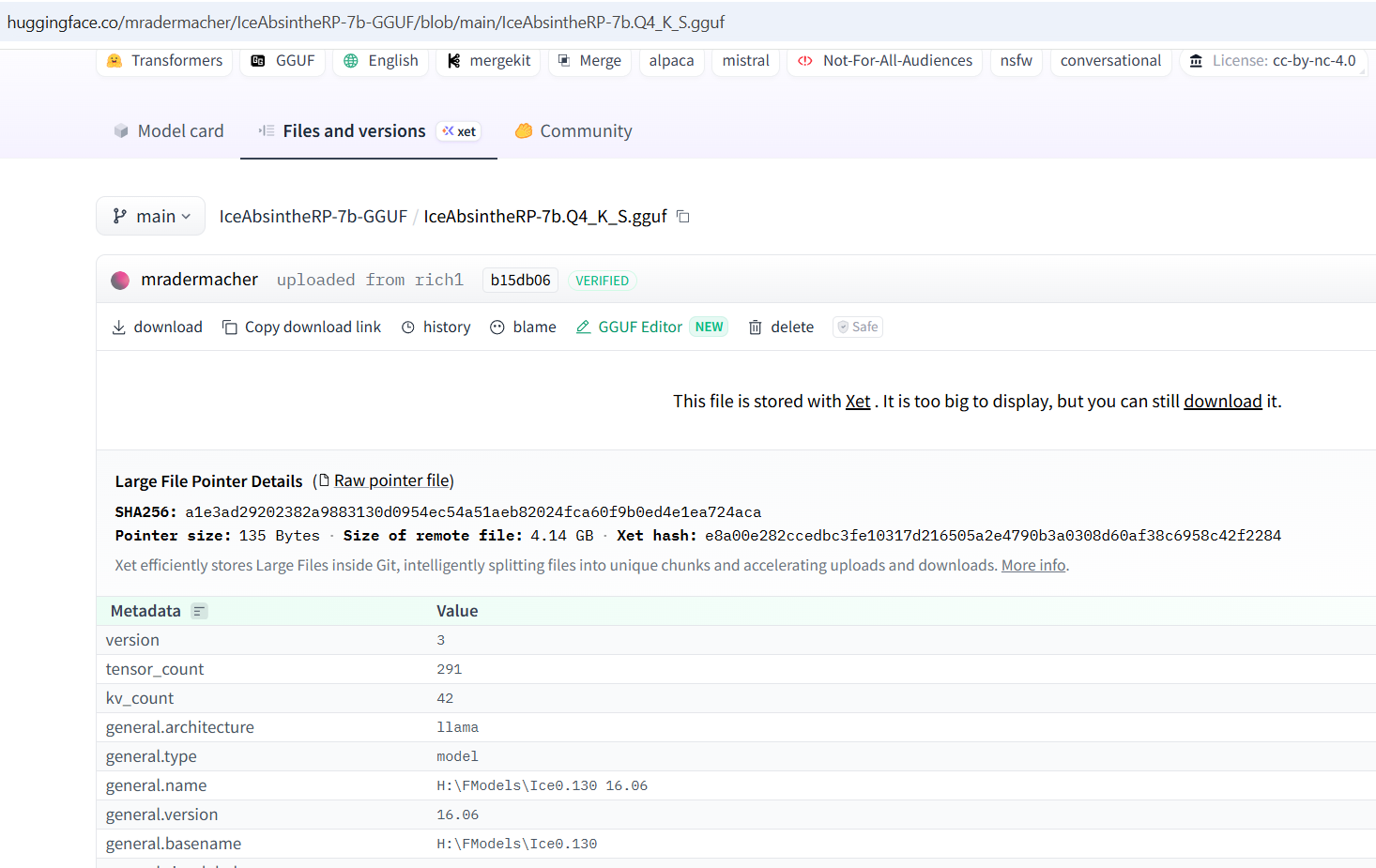Click the Xet link in storage notice
The image size is (1376, 868).
(x=858, y=402)
